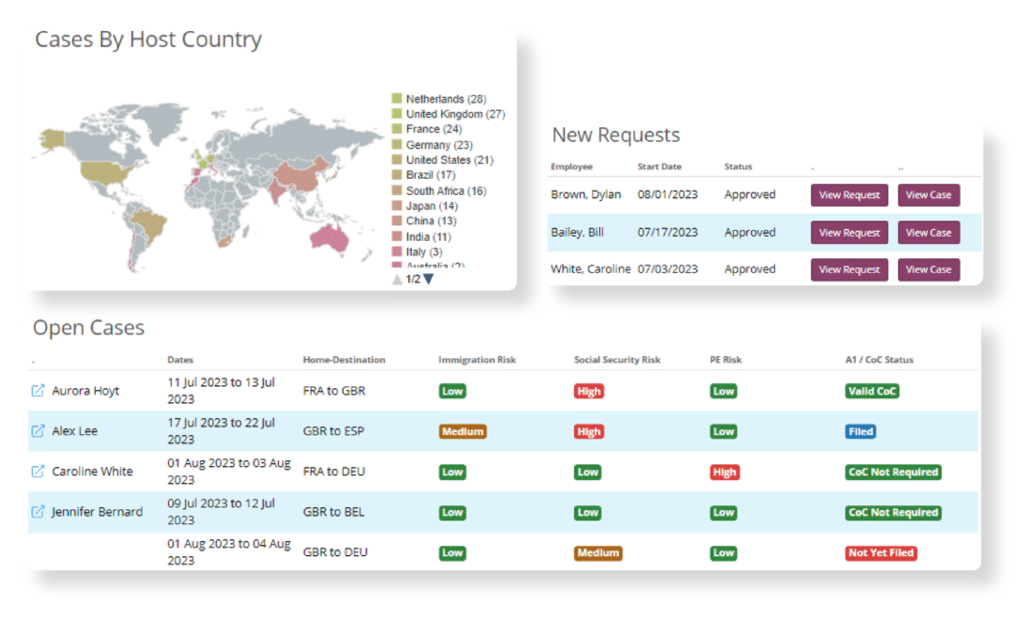Select View Request for White, Caroline

[848, 269]
